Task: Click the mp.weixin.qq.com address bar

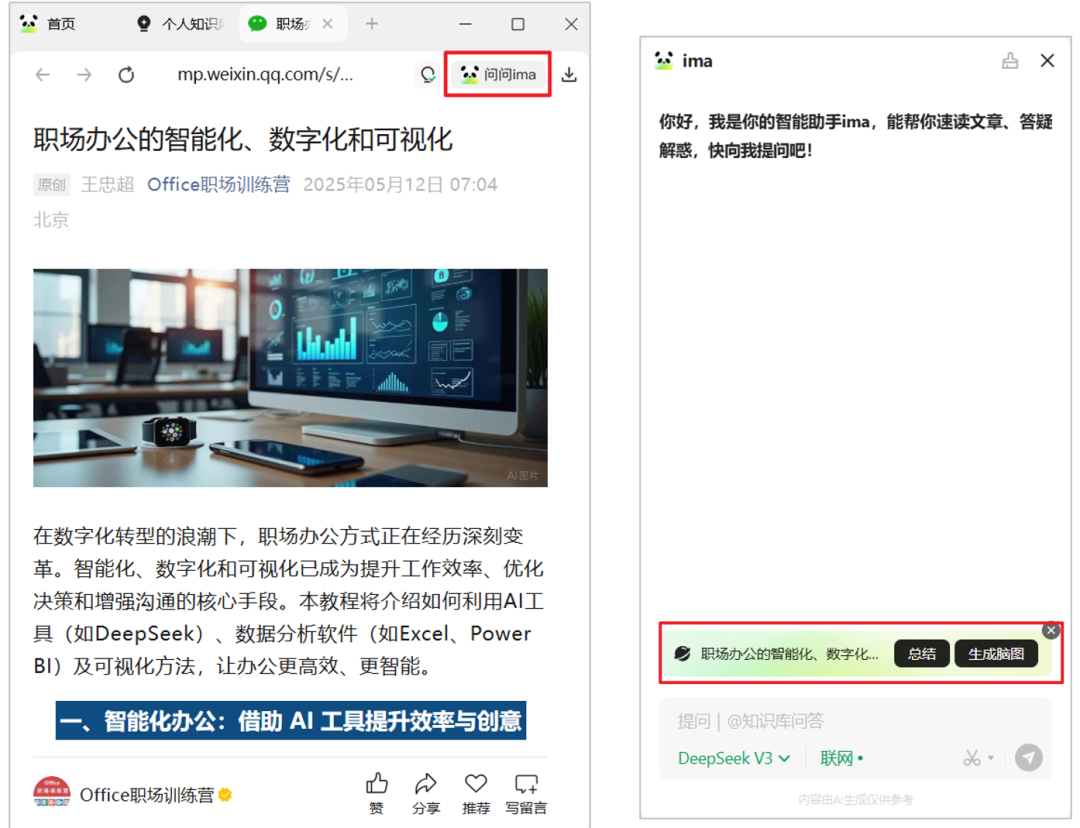Action: tap(265, 74)
